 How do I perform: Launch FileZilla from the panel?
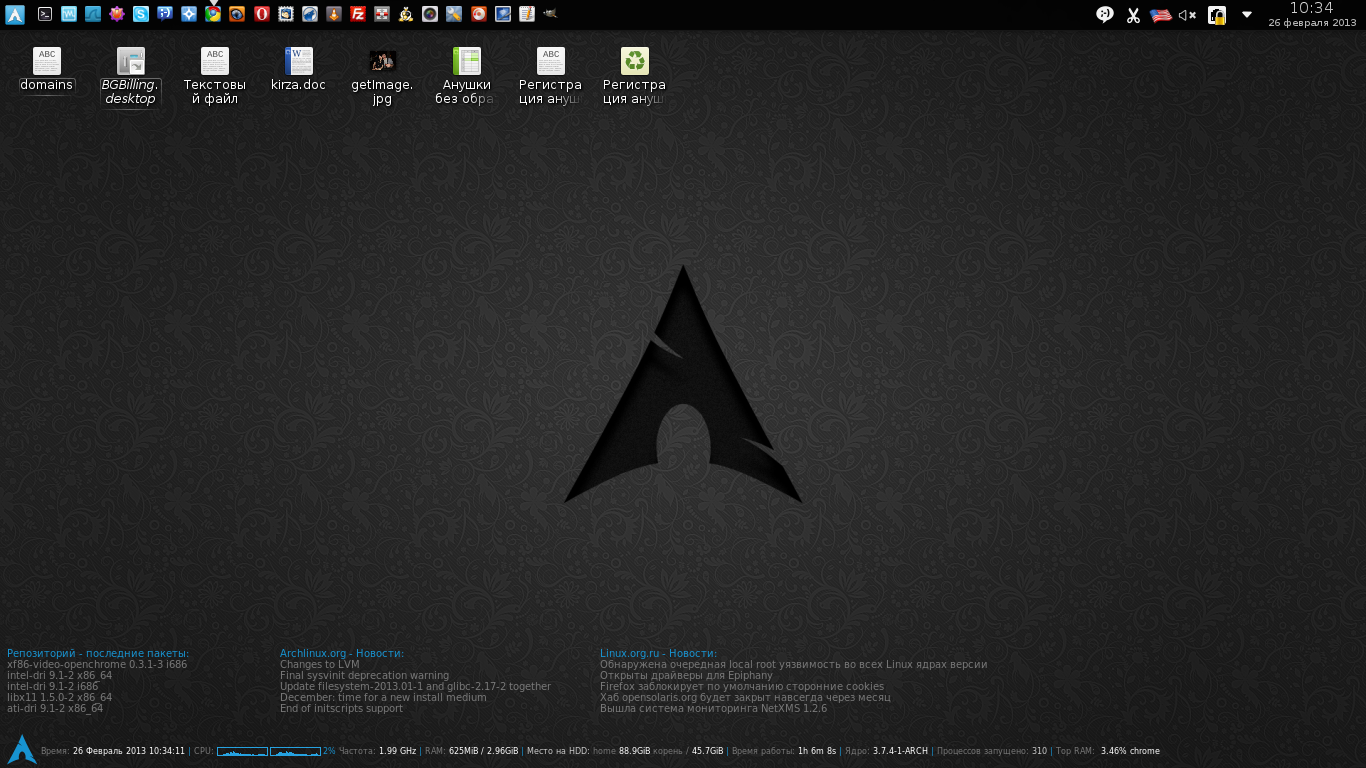[x=358, y=14]
